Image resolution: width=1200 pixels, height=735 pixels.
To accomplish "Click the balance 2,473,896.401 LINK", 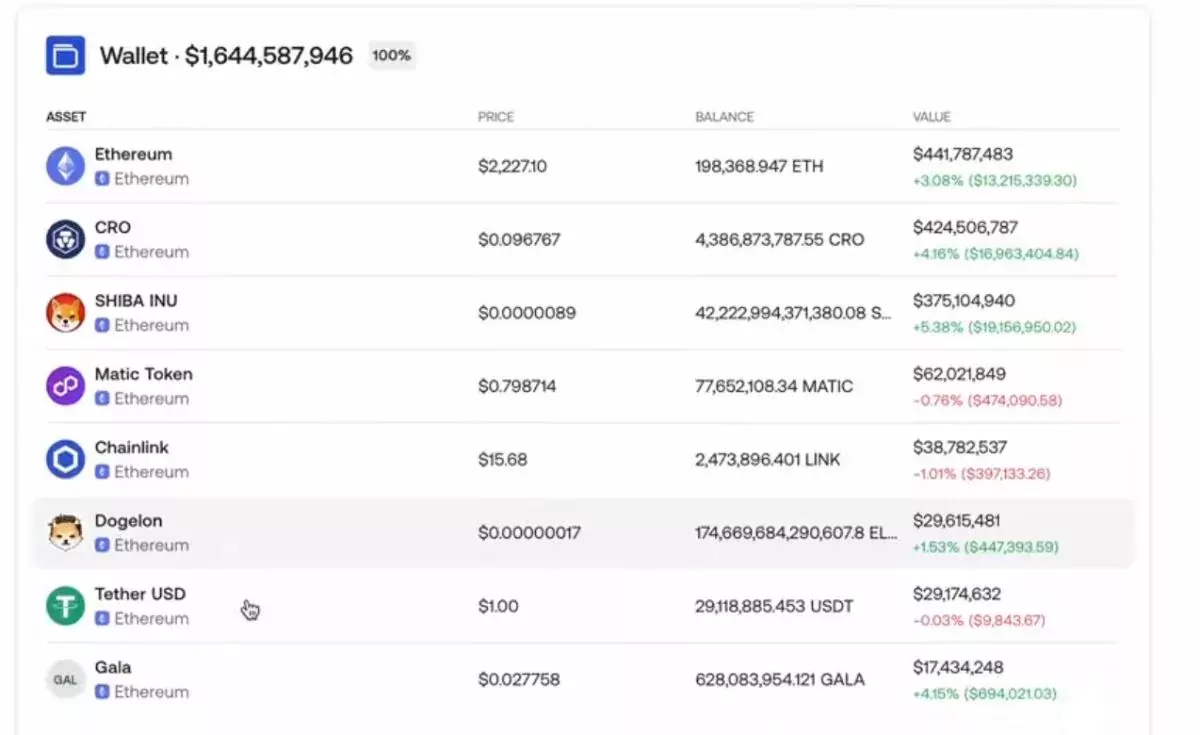I will click(768, 460).
